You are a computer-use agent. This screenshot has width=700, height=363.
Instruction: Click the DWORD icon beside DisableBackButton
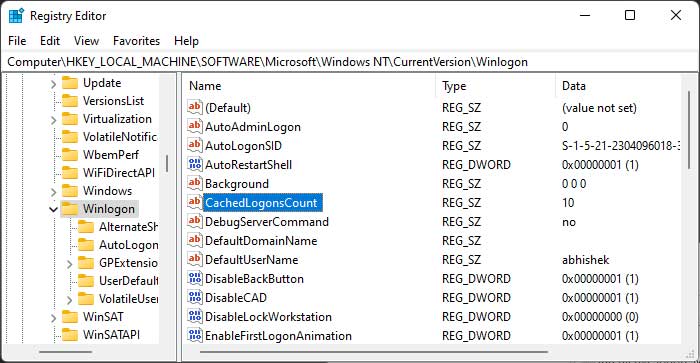[195, 279]
